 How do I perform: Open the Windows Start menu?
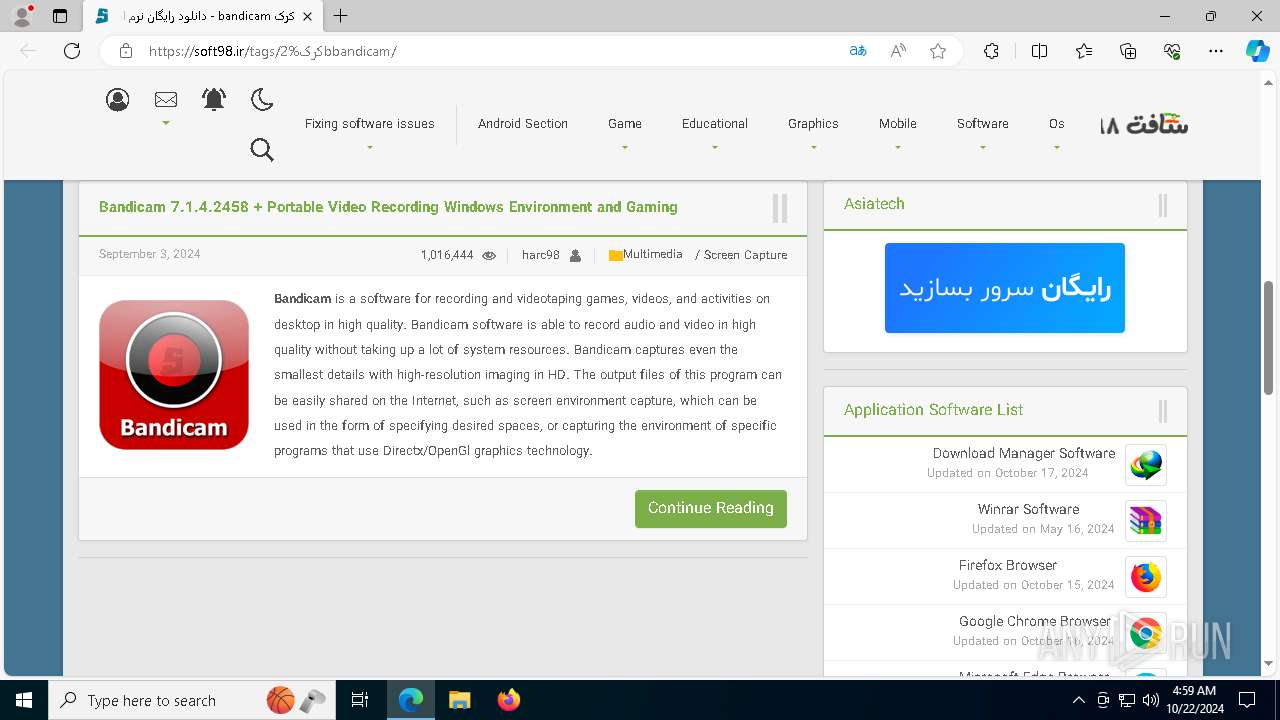coord(24,700)
